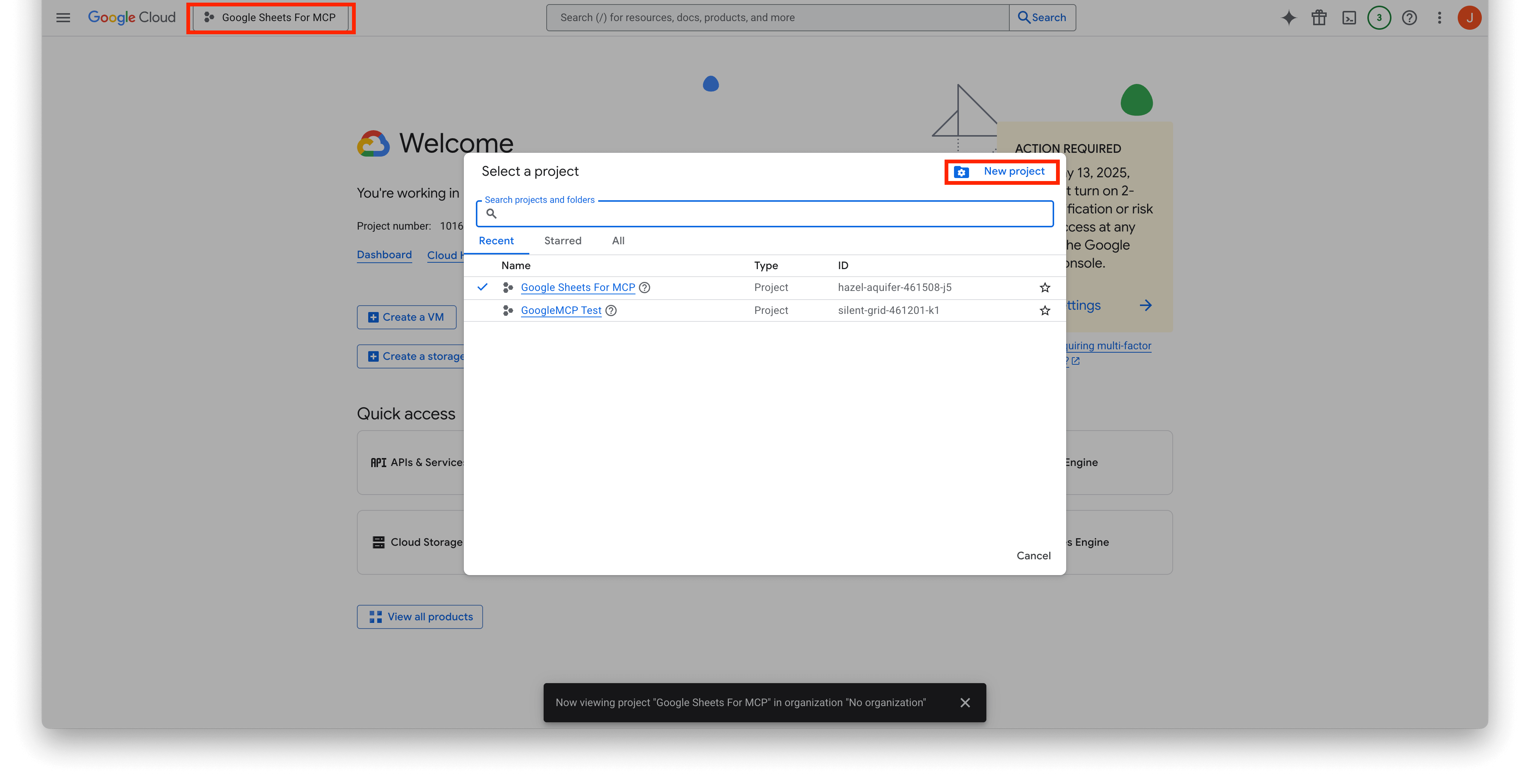Viewport: 1530px width, 784px height.
Task: Click the selected checkmark on Google Sheets For MCP
Action: pos(482,288)
